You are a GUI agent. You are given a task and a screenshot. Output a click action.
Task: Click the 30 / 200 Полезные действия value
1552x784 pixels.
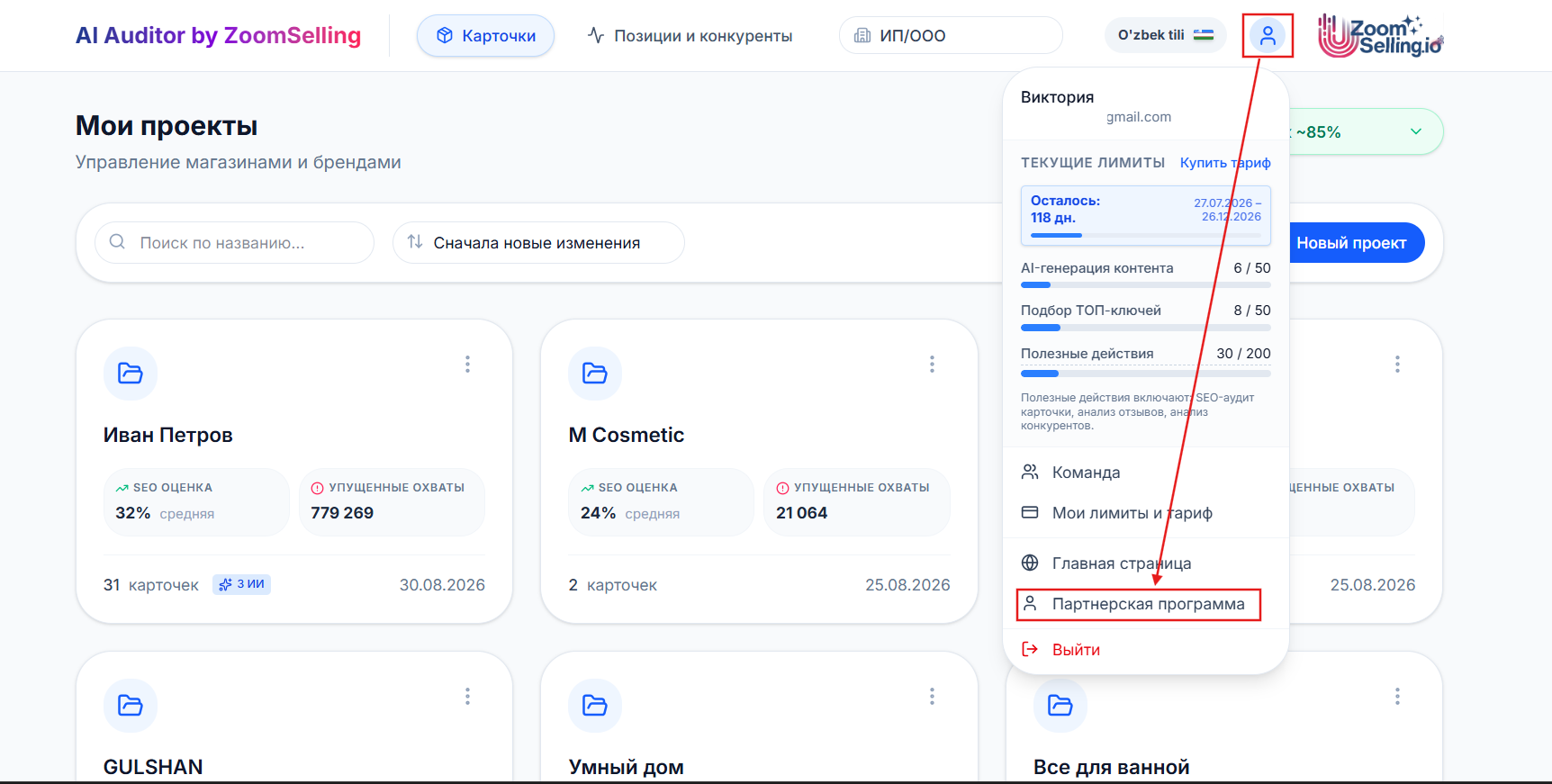coord(1243,354)
